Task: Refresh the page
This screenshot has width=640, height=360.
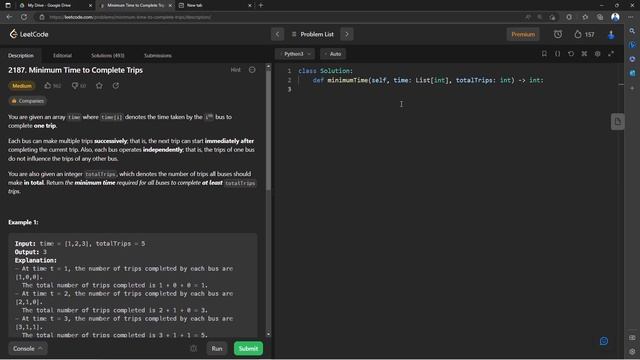Action: (24, 17)
